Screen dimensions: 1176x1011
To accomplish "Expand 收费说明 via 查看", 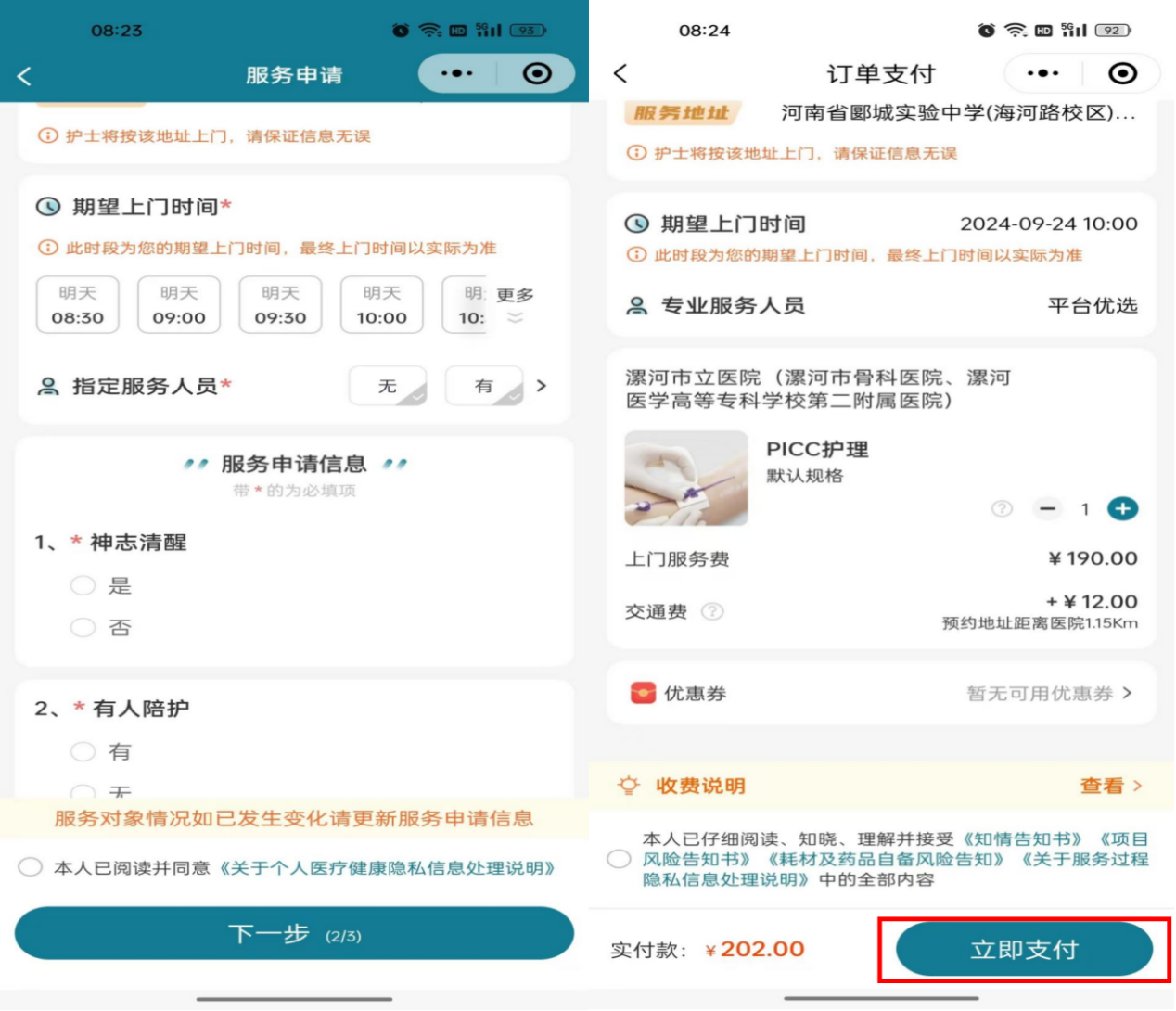I will pyautogui.click(x=1110, y=786).
